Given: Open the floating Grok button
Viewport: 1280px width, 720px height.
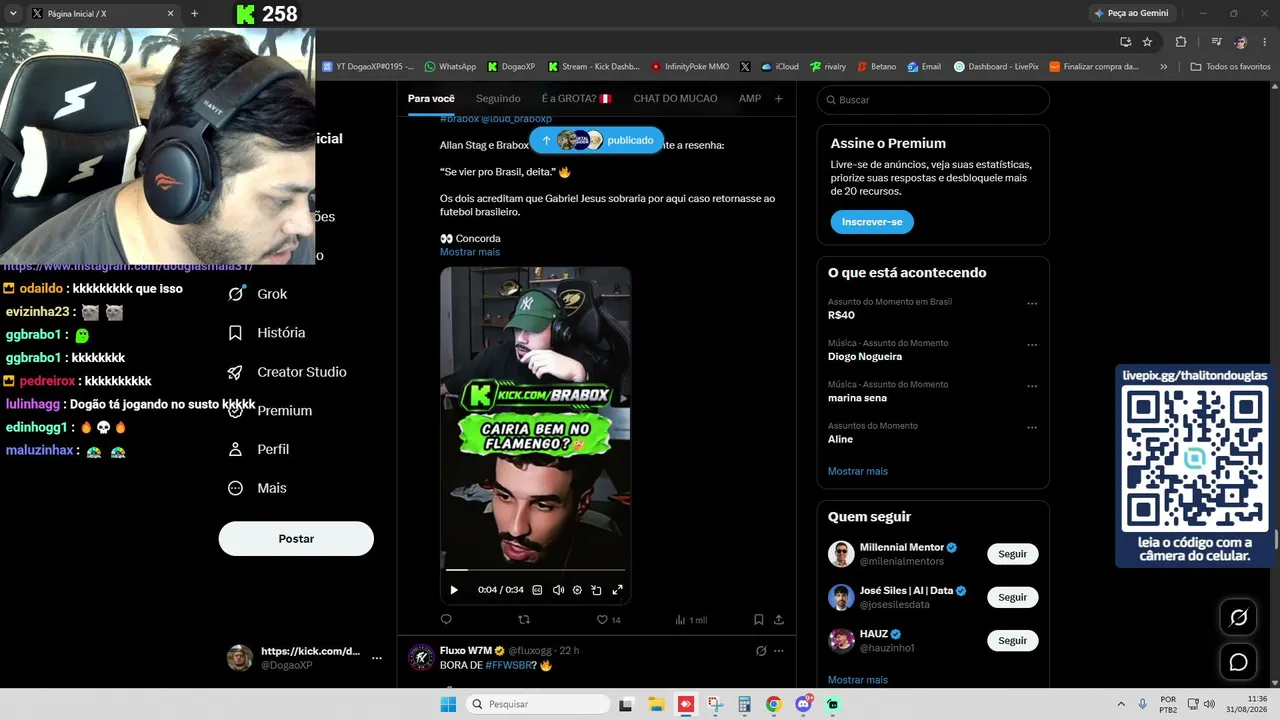Looking at the screenshot, I should click(x=1238, y=618).
